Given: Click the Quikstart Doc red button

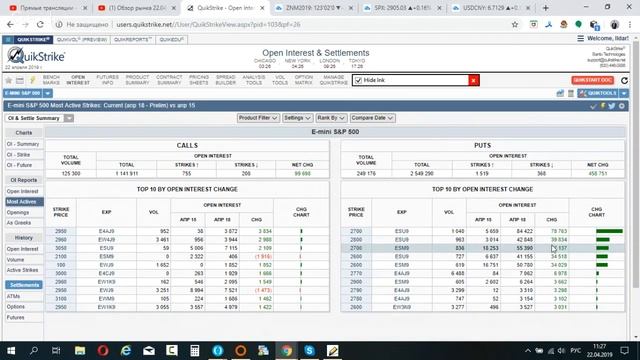Looking at the screenshot, I should pyautogui.click(x=593, y=80).
